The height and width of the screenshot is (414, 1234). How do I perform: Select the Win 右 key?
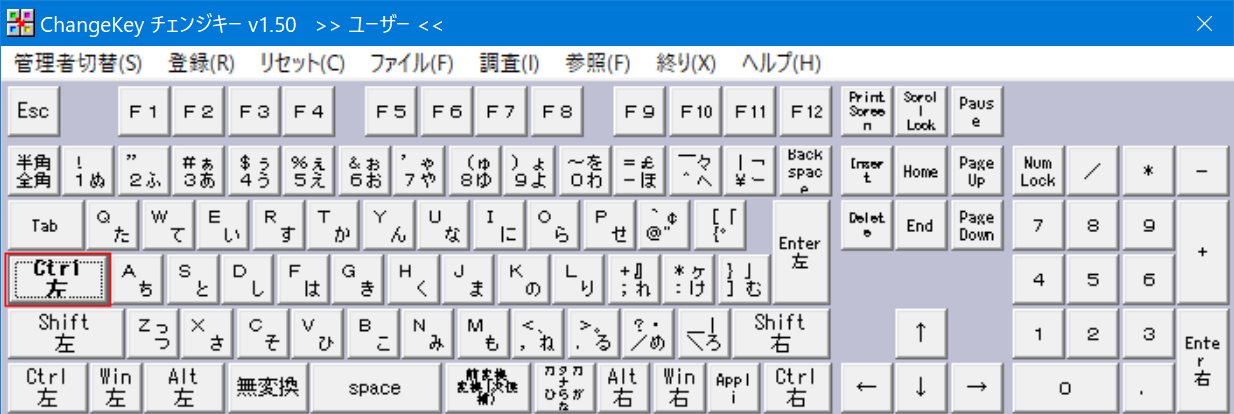coord(679,387)
